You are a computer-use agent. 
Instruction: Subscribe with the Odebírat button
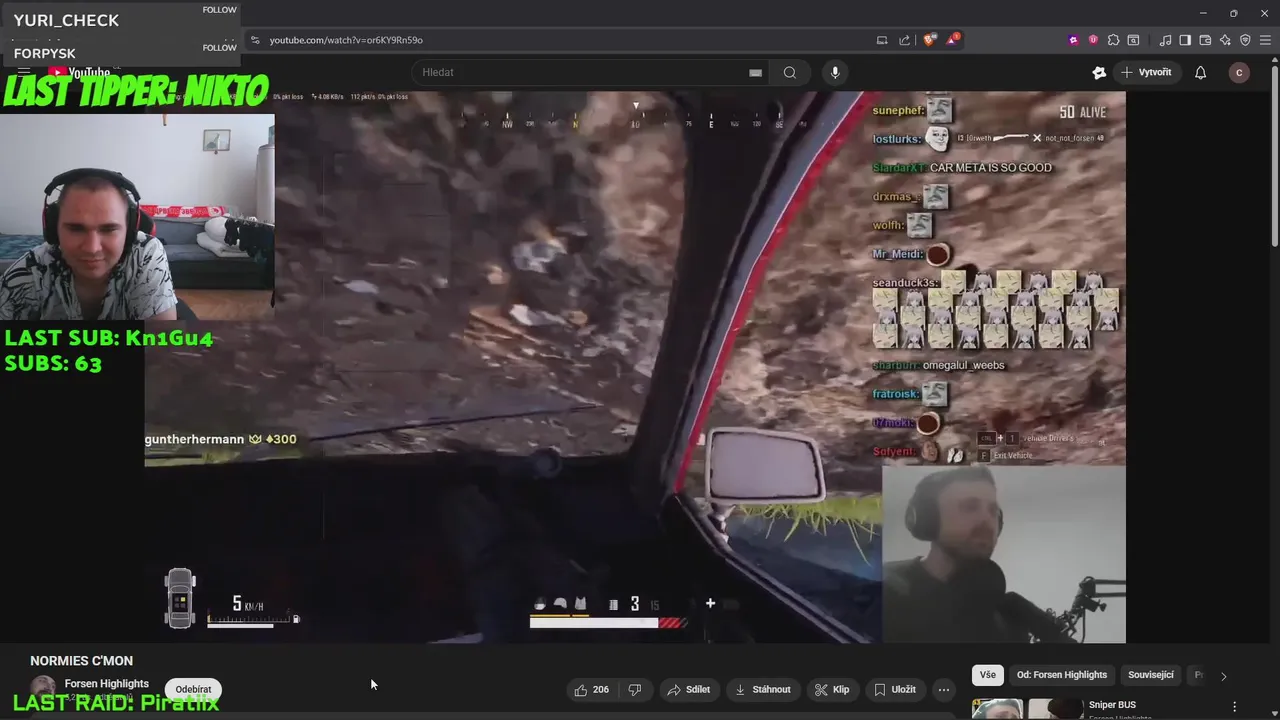(193, 689)
